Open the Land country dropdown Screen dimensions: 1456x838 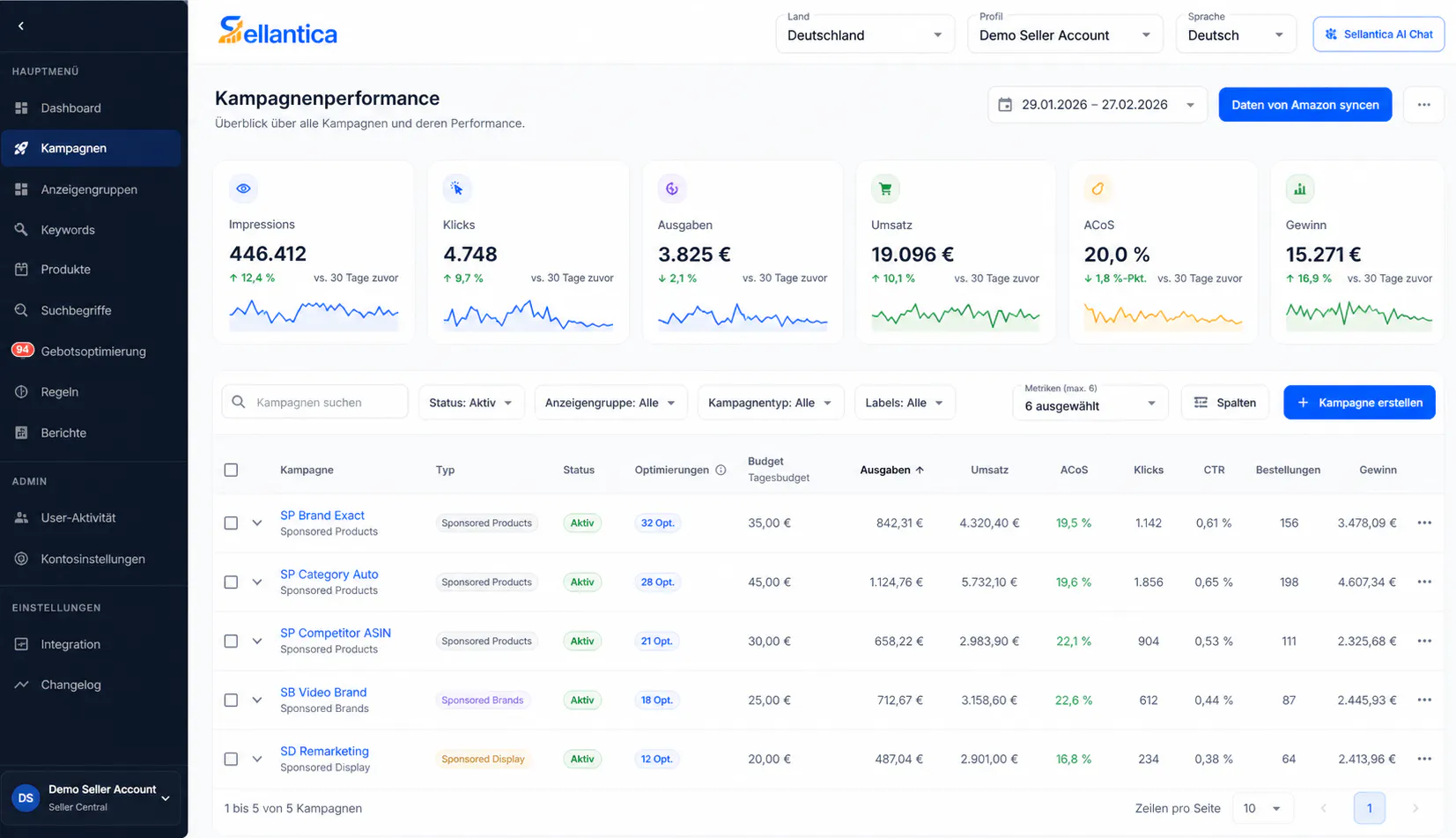(865, 34)
